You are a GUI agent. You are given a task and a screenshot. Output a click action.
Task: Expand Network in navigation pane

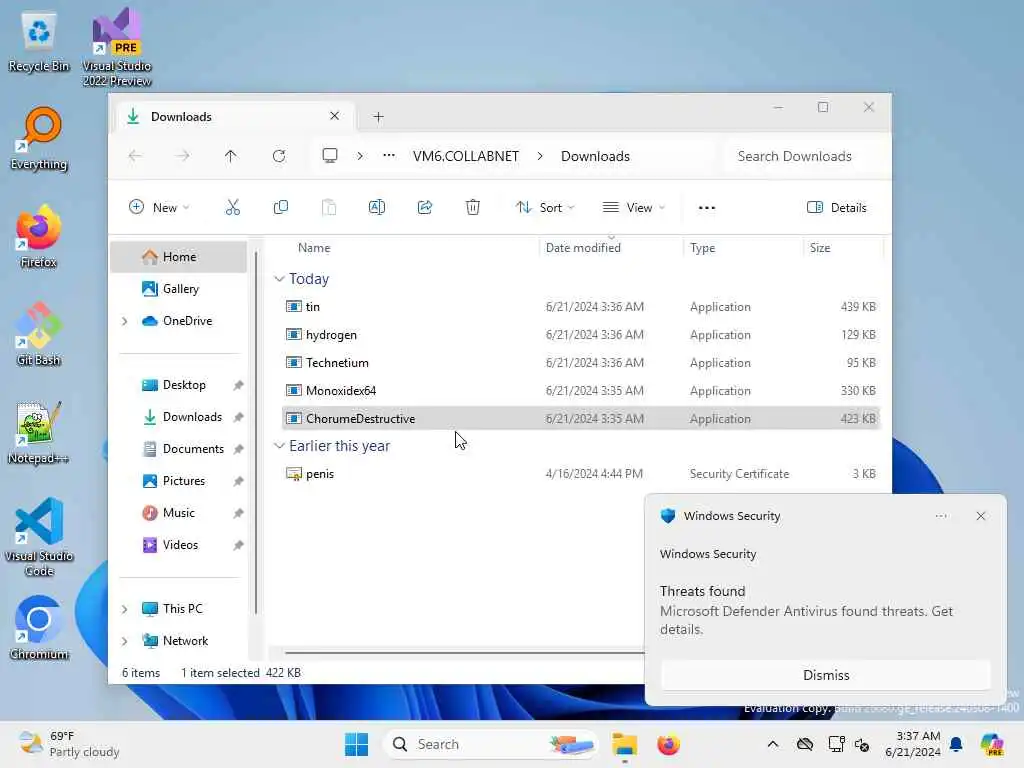point(124,641)
